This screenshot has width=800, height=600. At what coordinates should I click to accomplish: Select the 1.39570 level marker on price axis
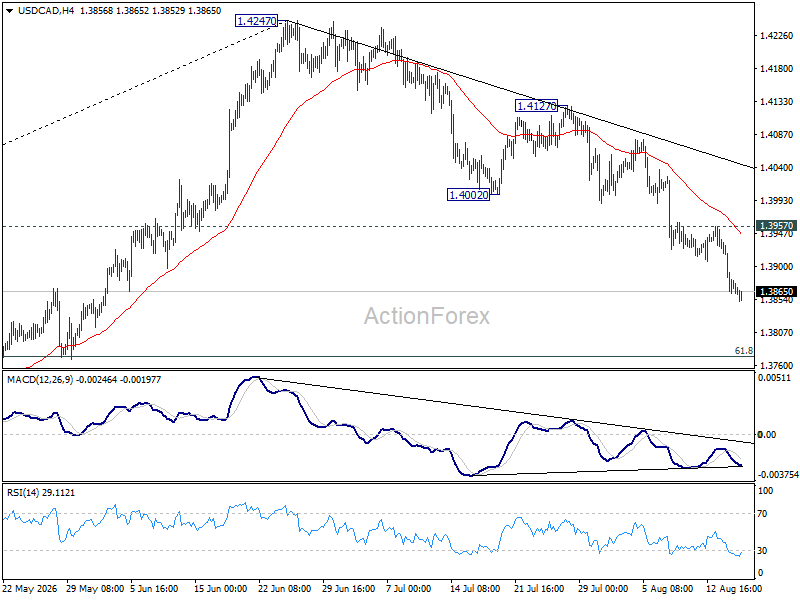[776, 226]
